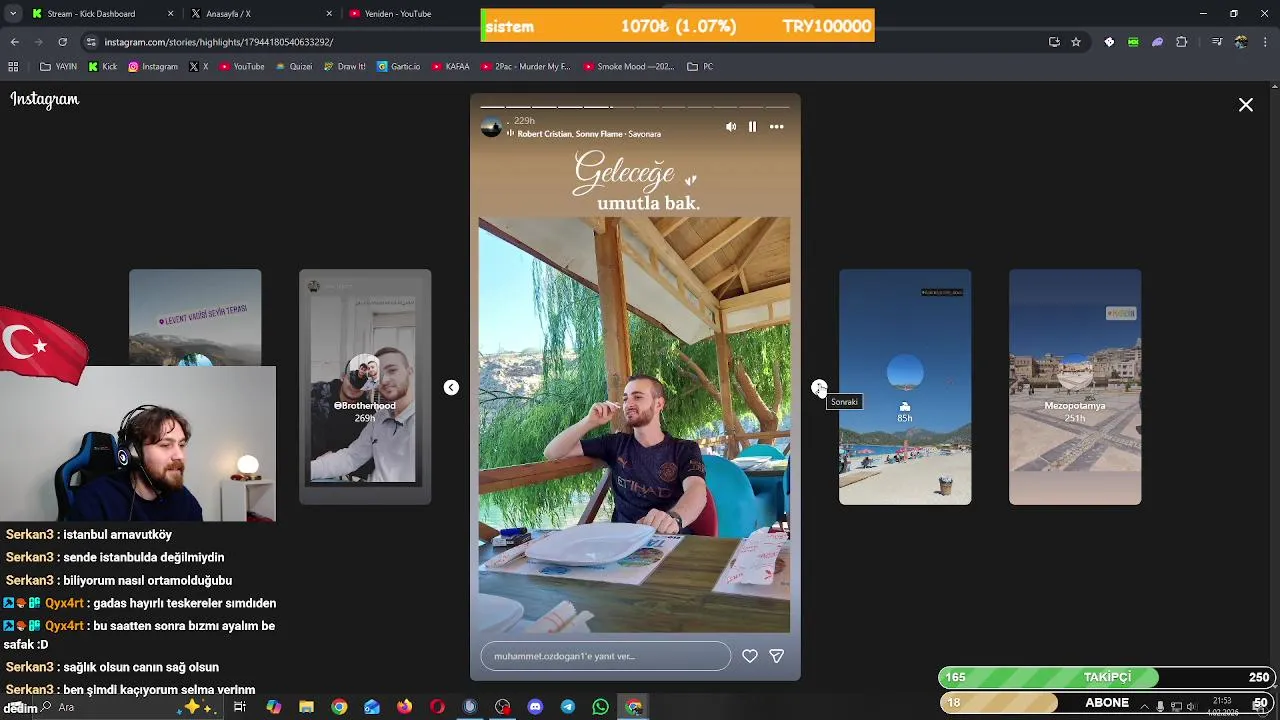Open the green extension icon

pyautogui.click(x=1133, y=42)
